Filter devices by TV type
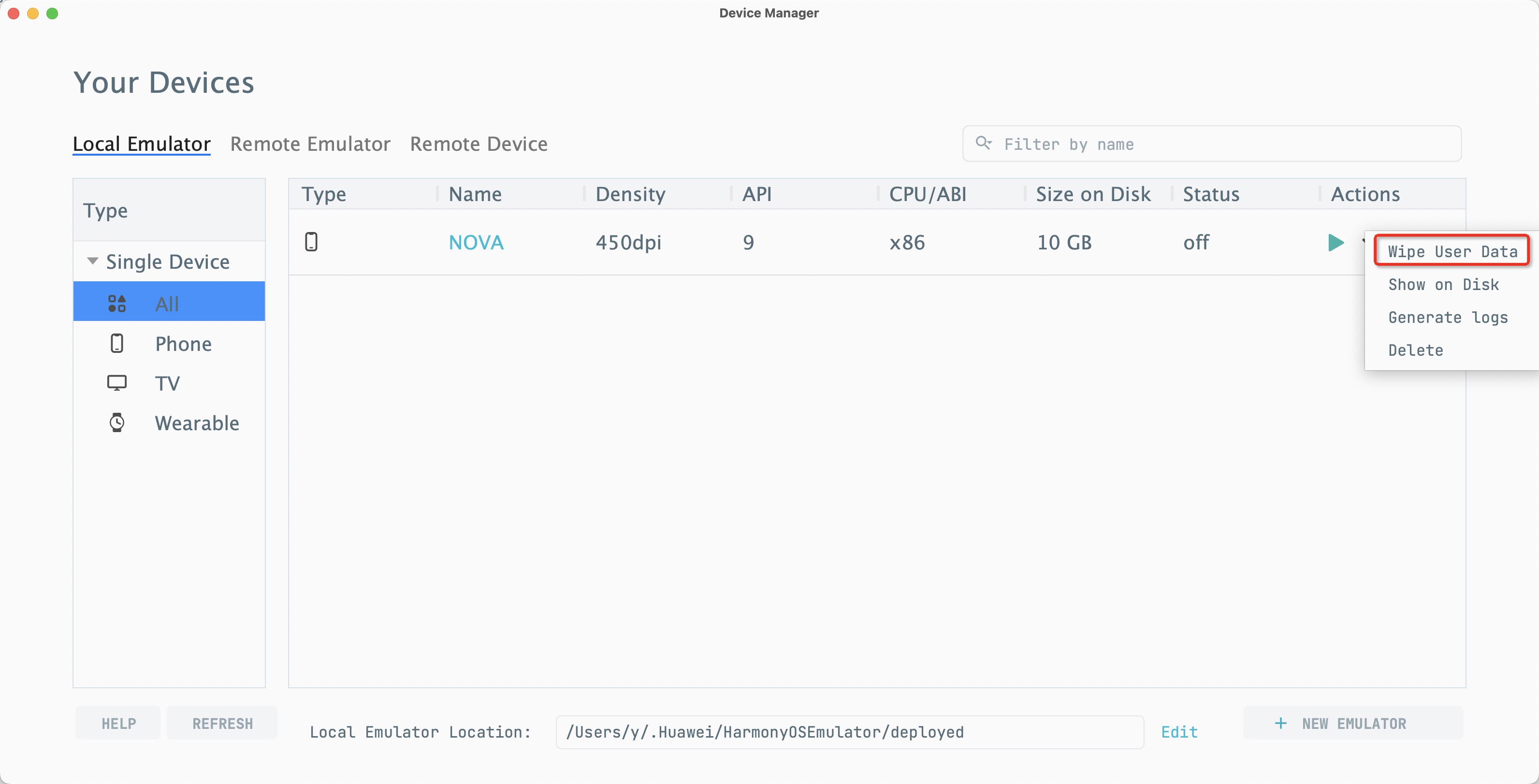1539x784 pixels. coord(169,383)
